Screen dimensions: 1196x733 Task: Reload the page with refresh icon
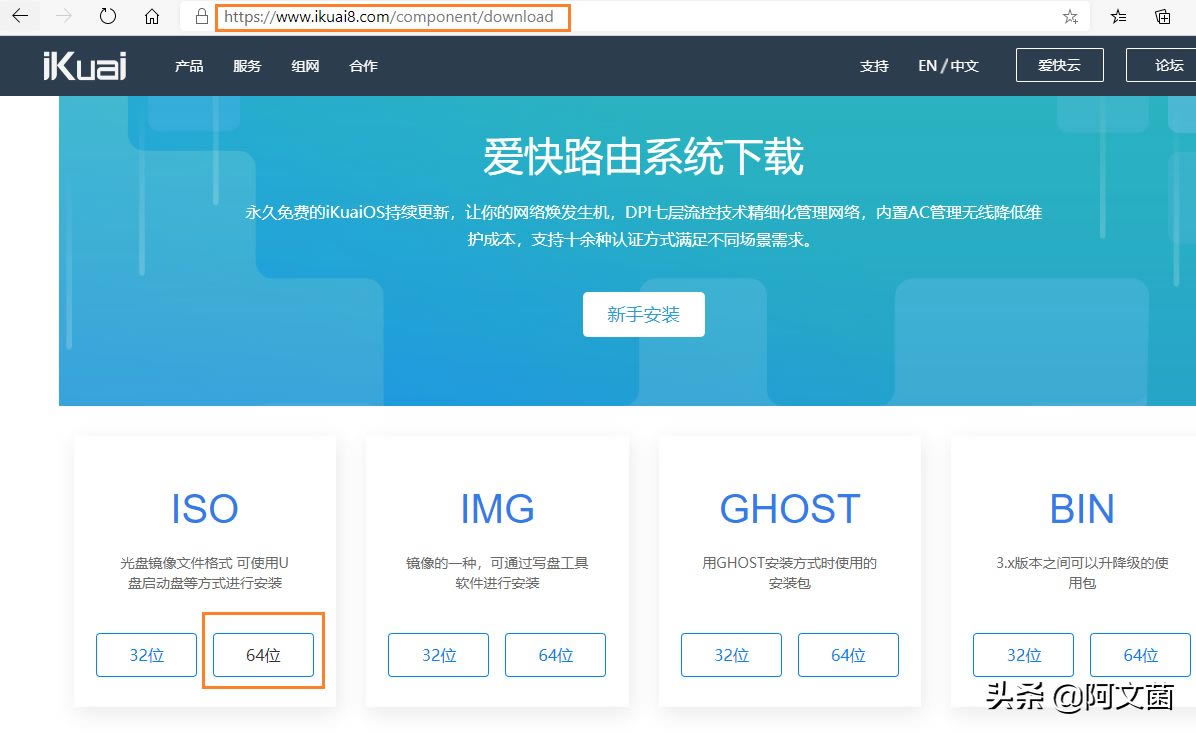(x=108, y=16)
